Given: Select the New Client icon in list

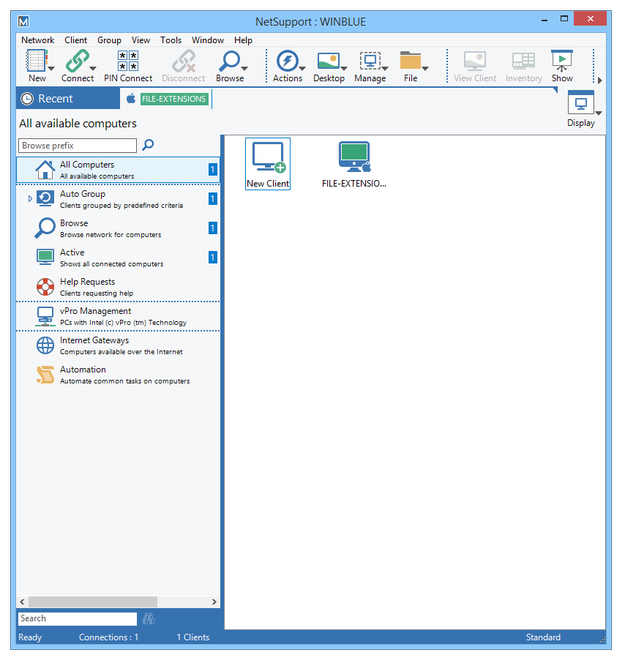Looking at the screenshot, I should pos(268,164).
